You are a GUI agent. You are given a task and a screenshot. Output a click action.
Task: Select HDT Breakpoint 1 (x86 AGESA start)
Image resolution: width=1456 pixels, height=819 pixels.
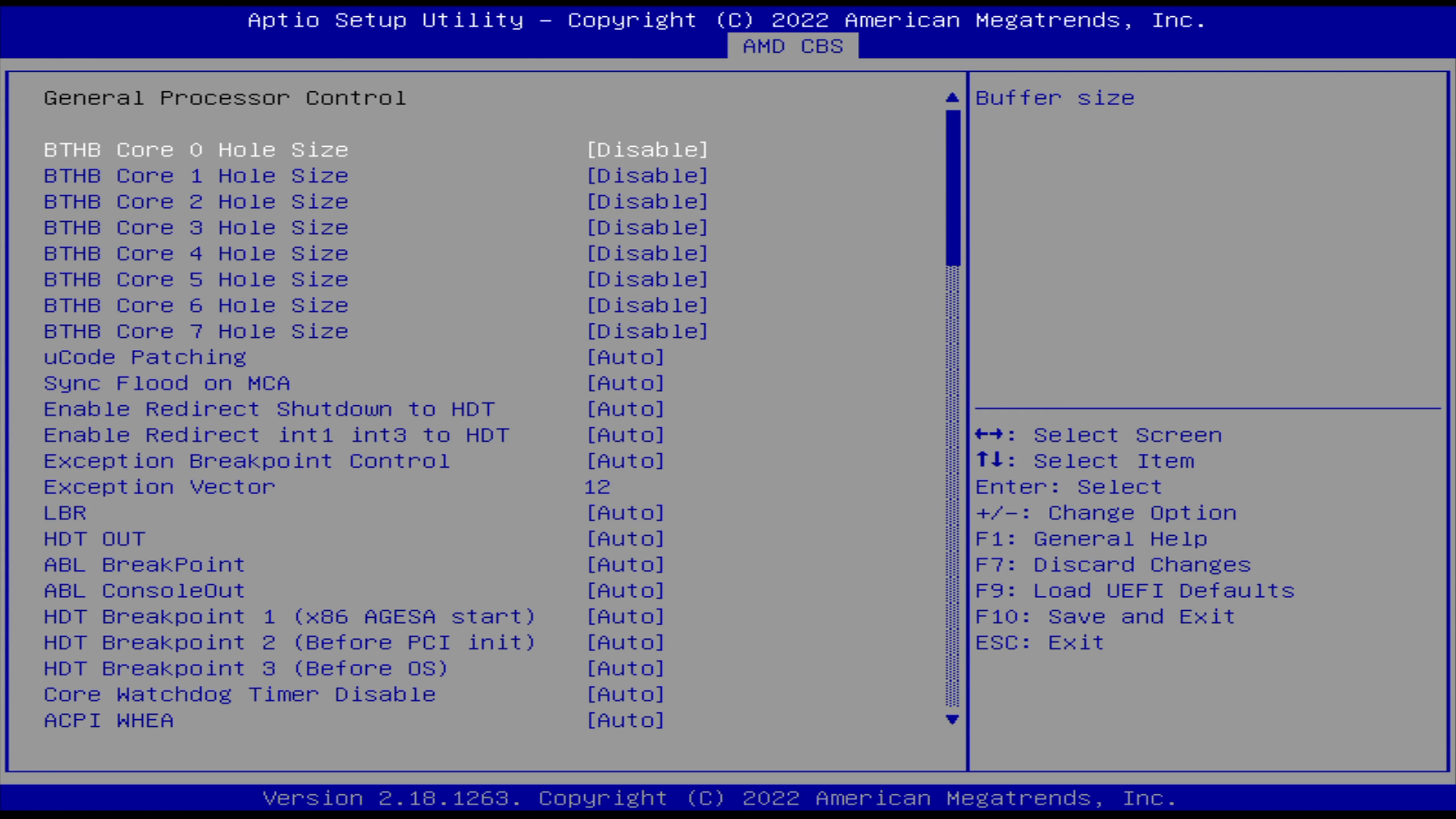point(289,617)
